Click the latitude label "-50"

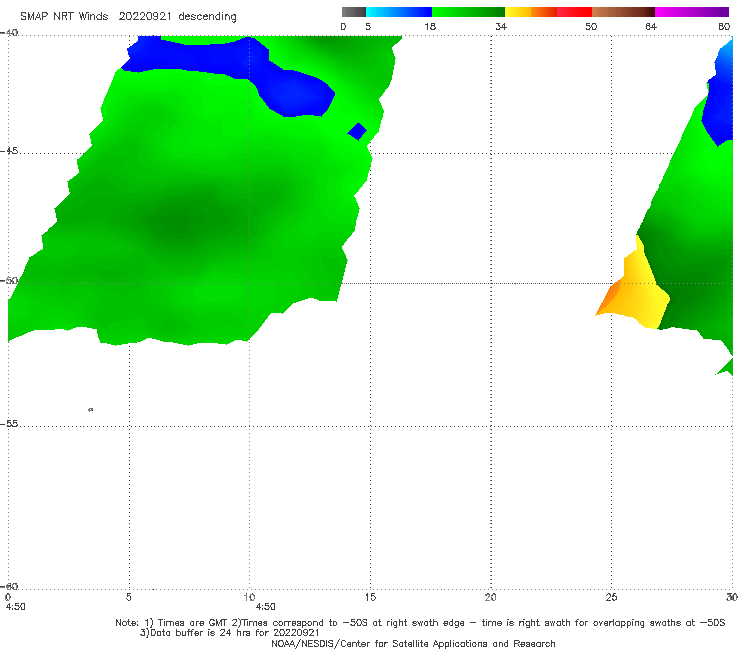pos(9,280)
